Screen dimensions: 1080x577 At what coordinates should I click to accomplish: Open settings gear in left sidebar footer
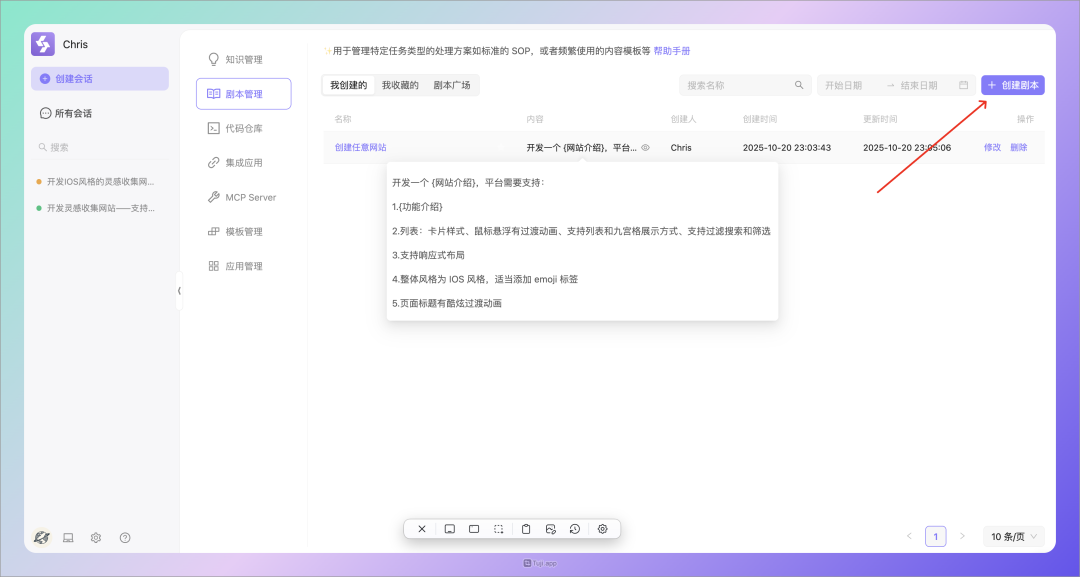[96, 537]
